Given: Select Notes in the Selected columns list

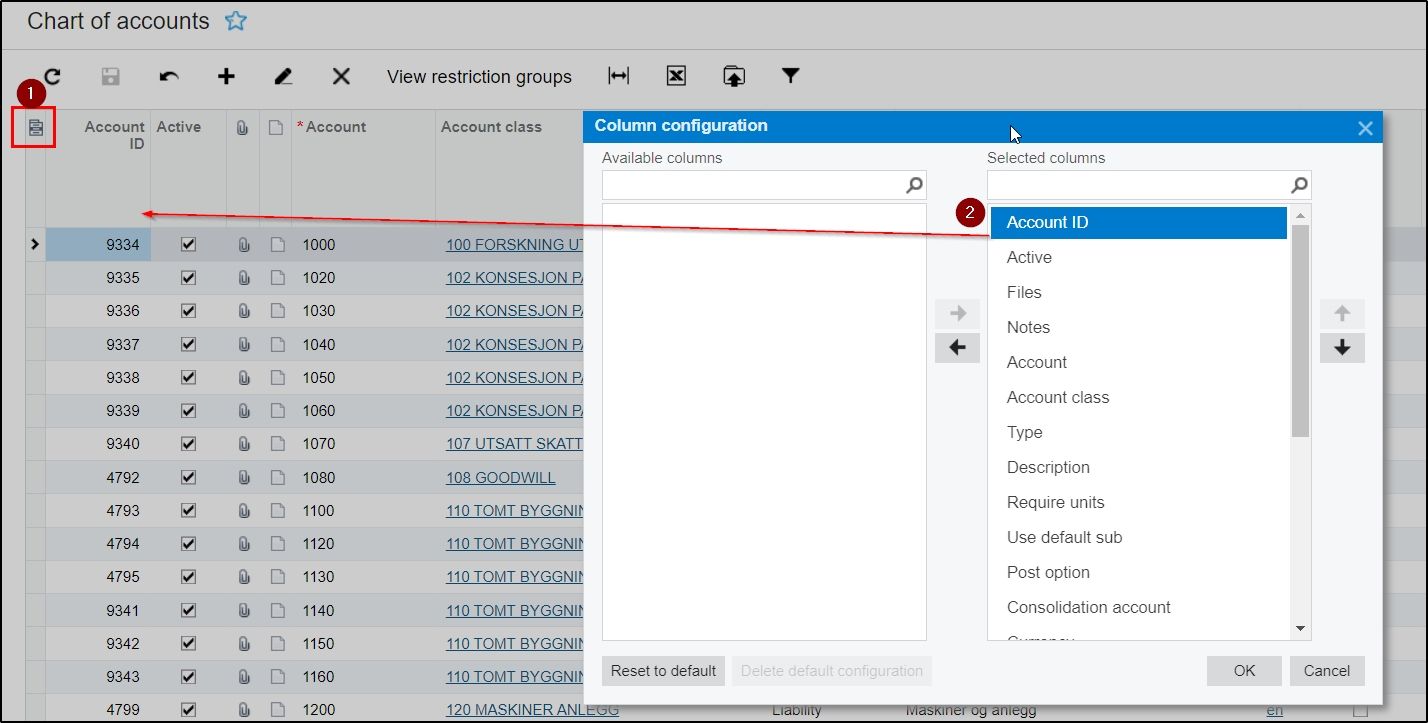Looking at the screenshot, I should [1028, 327].
